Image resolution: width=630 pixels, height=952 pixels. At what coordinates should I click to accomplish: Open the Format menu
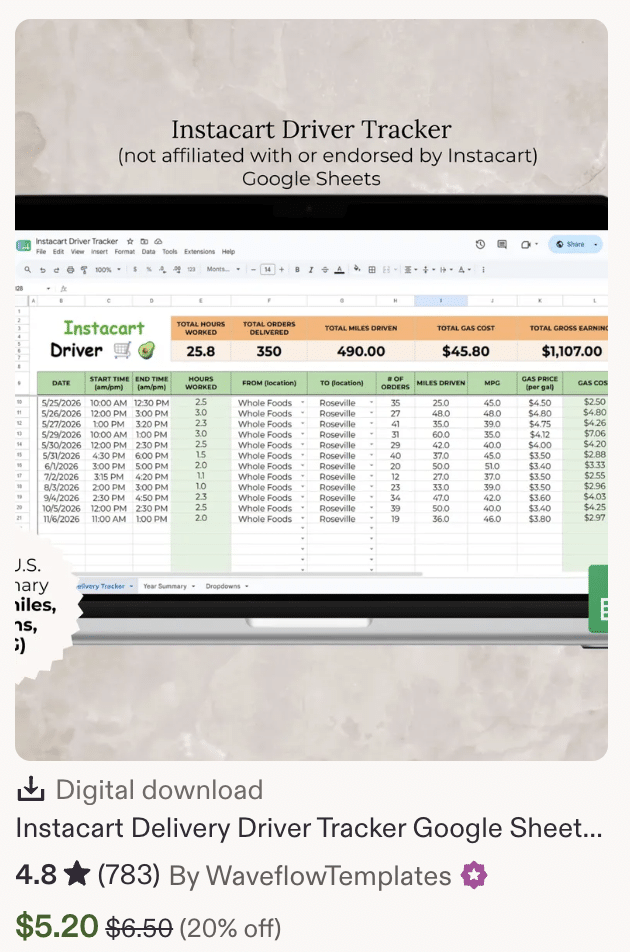[x=124, y=251]
